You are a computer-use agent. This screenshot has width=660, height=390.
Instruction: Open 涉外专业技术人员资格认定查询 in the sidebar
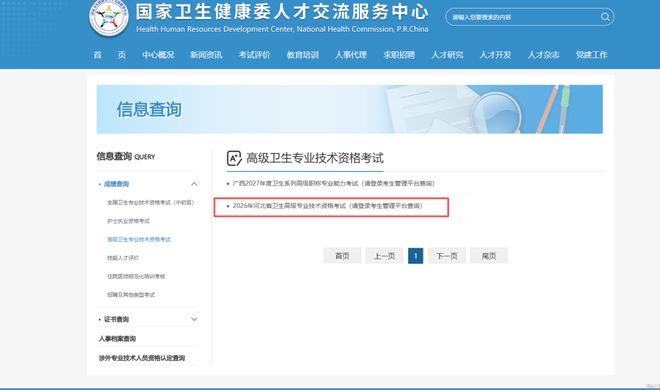[x=142, y=358]
